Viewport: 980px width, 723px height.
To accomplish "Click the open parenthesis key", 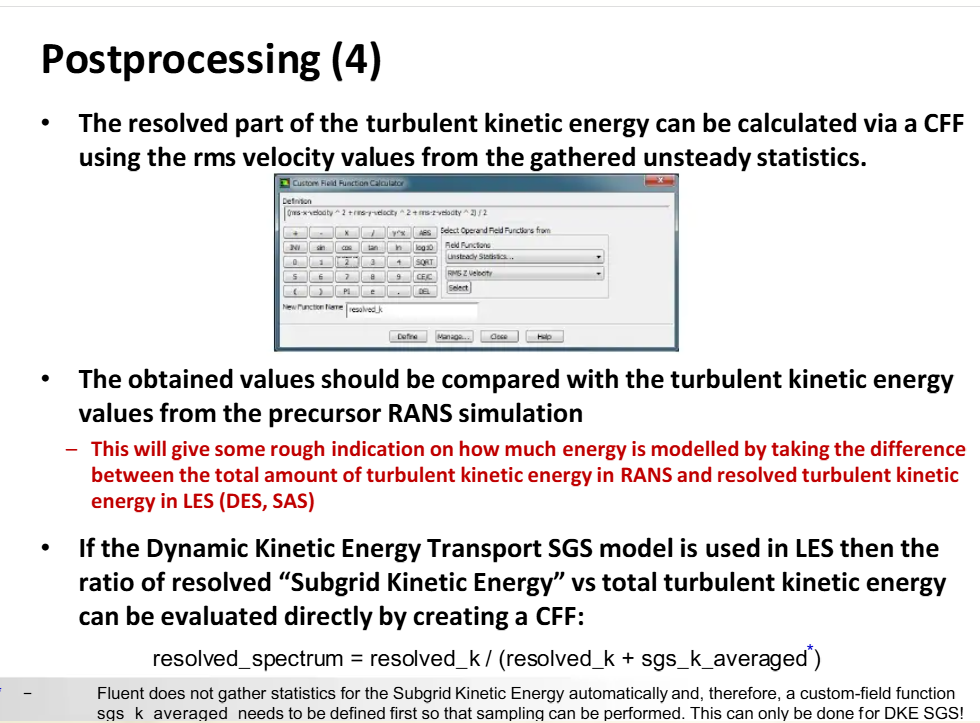I will (x=295, y=291).
